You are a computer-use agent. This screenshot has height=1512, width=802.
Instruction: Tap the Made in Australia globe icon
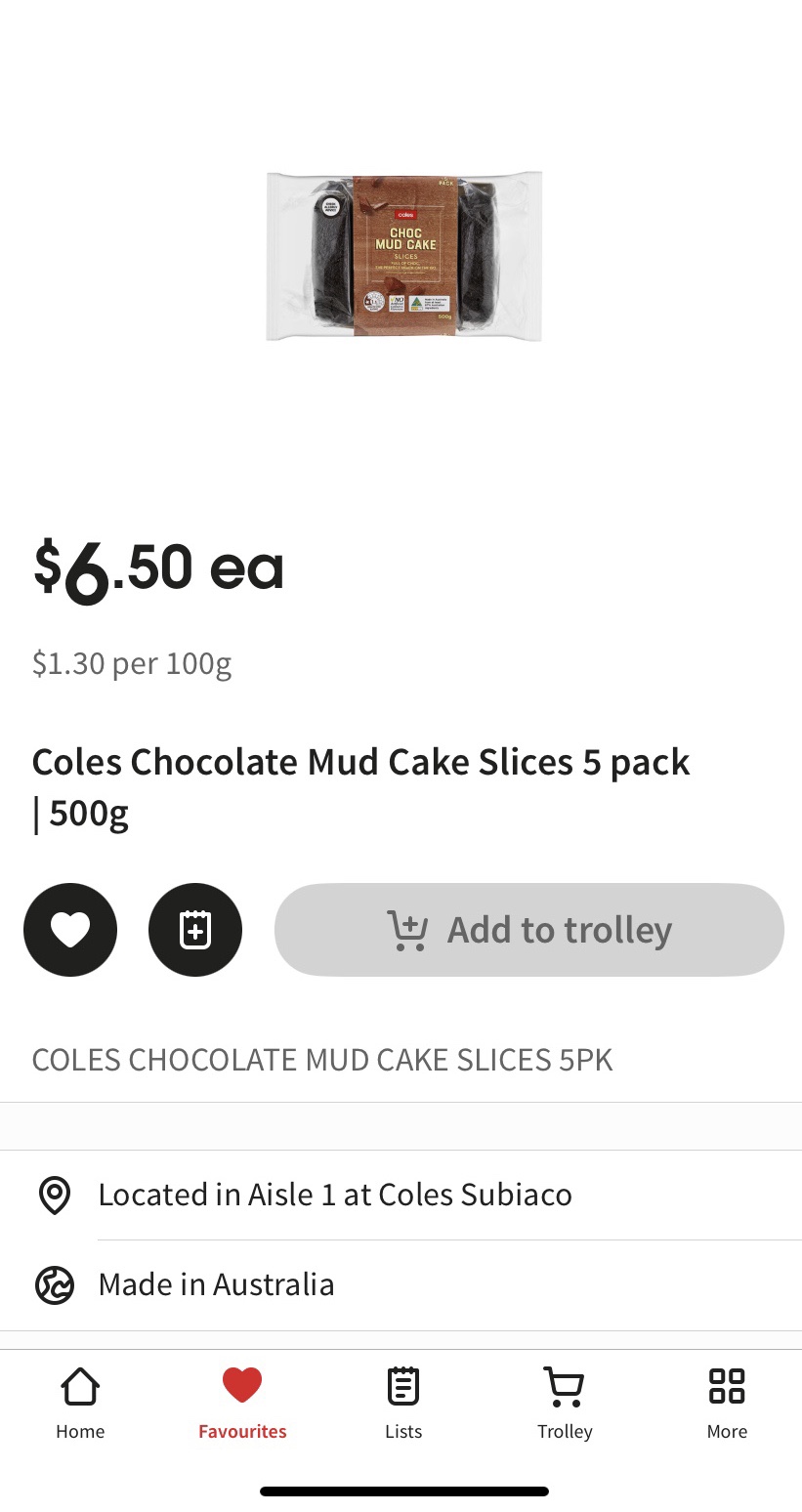(x=55, y=1285)
